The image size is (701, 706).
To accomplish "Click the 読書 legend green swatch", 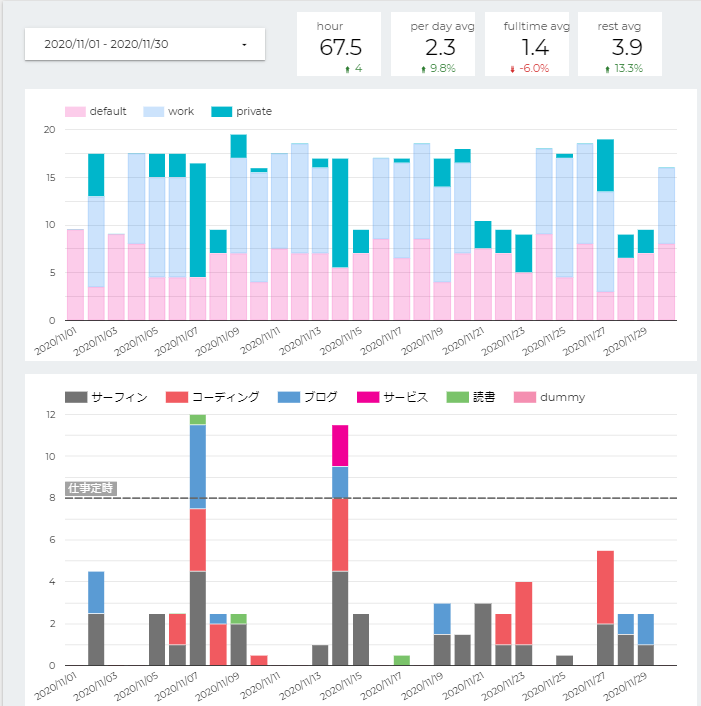I will [457, 397].
